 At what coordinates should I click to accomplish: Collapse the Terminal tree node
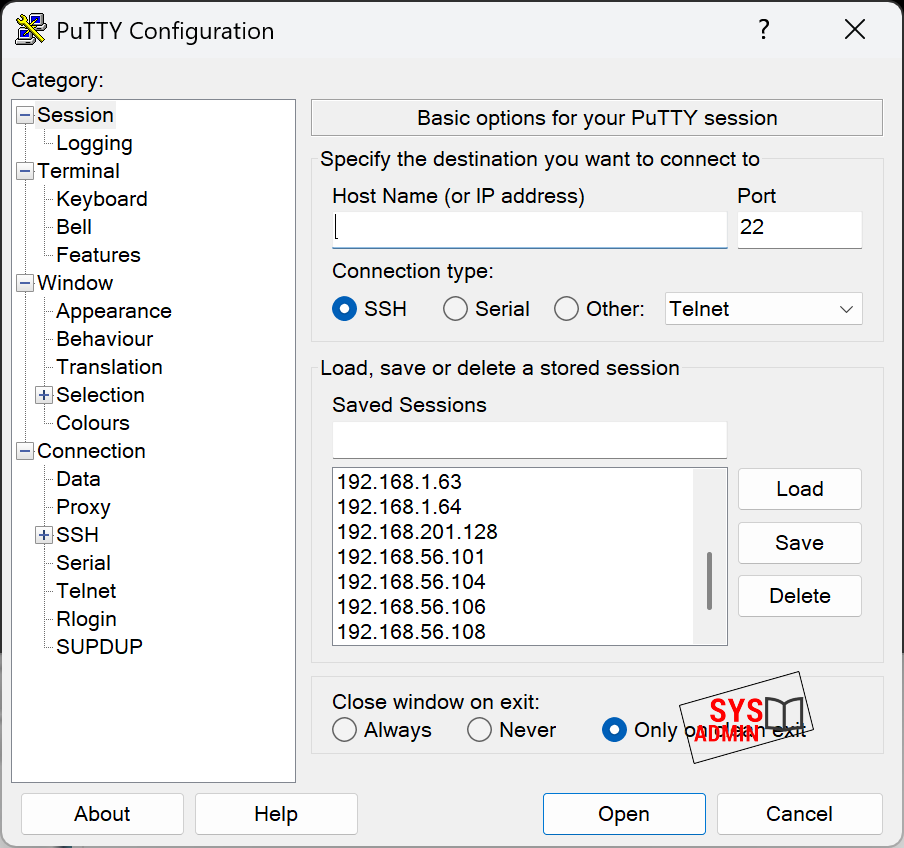pos(25,171)
